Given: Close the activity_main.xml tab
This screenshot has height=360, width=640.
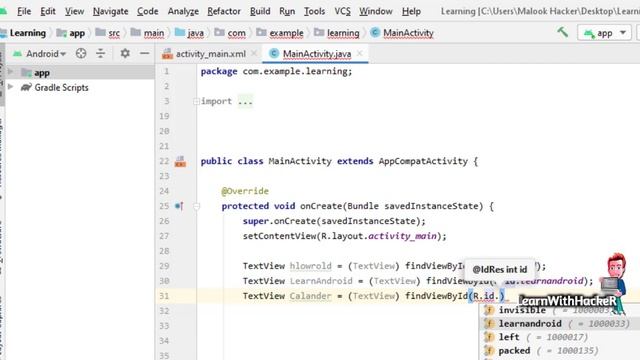Looking at the screenshot, I should (x=254, y=53).
